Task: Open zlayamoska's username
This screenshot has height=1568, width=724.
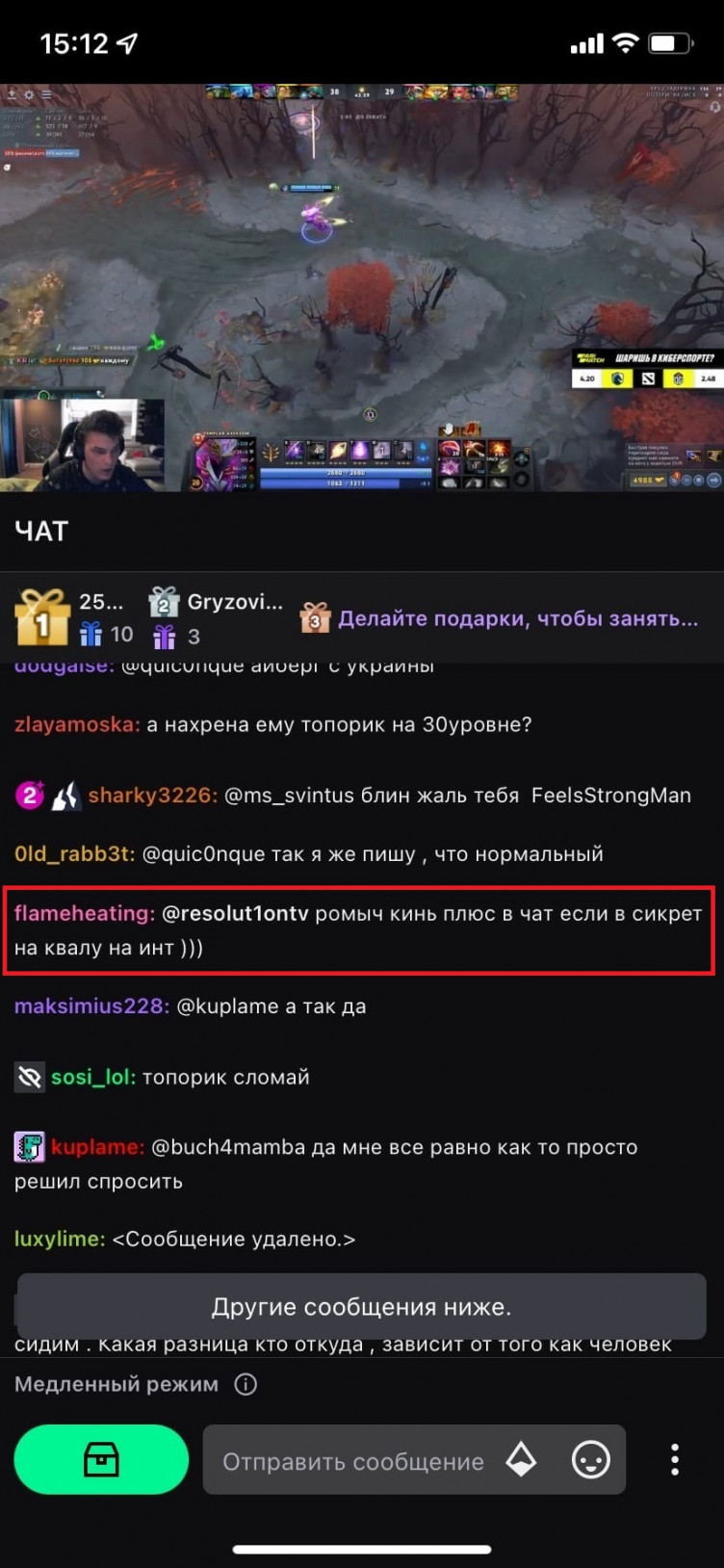Action: 77,724
